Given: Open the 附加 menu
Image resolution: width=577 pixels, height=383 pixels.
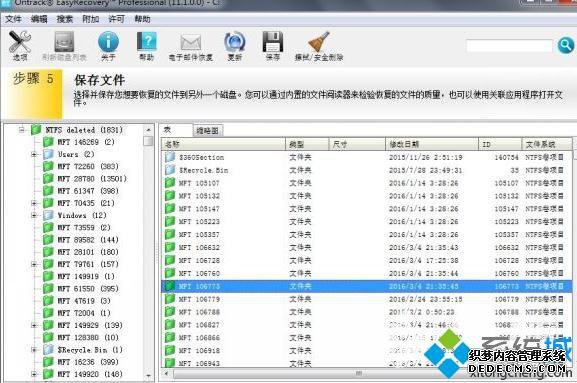Looking at the screenshot, I should (x=91, y=19).
